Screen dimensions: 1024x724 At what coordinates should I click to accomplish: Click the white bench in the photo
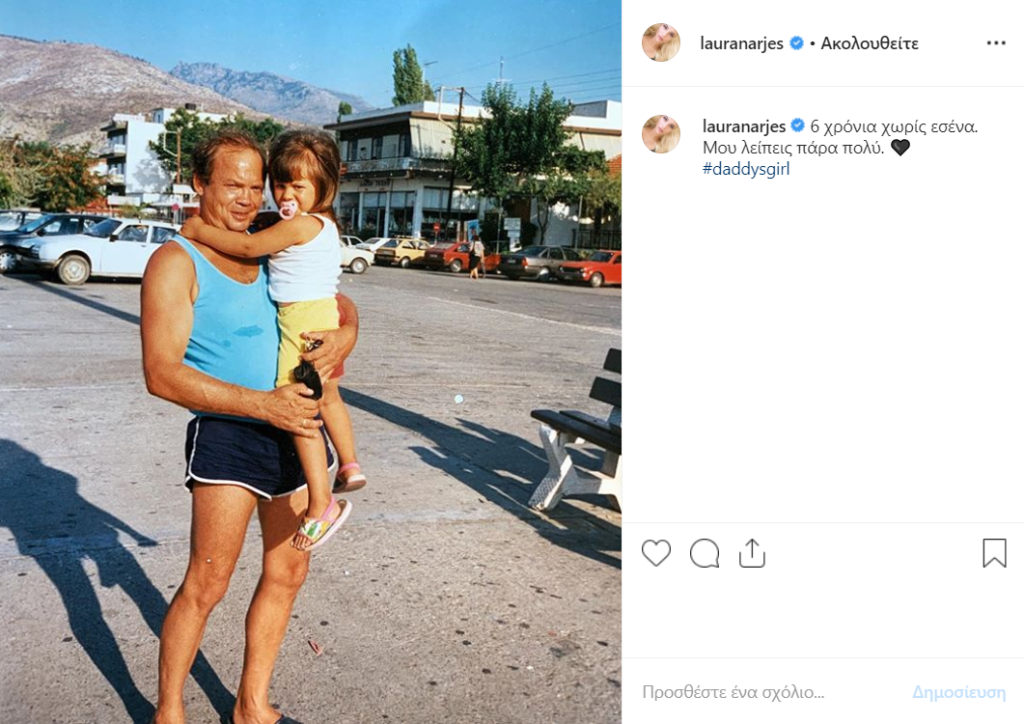click(575, 437)
